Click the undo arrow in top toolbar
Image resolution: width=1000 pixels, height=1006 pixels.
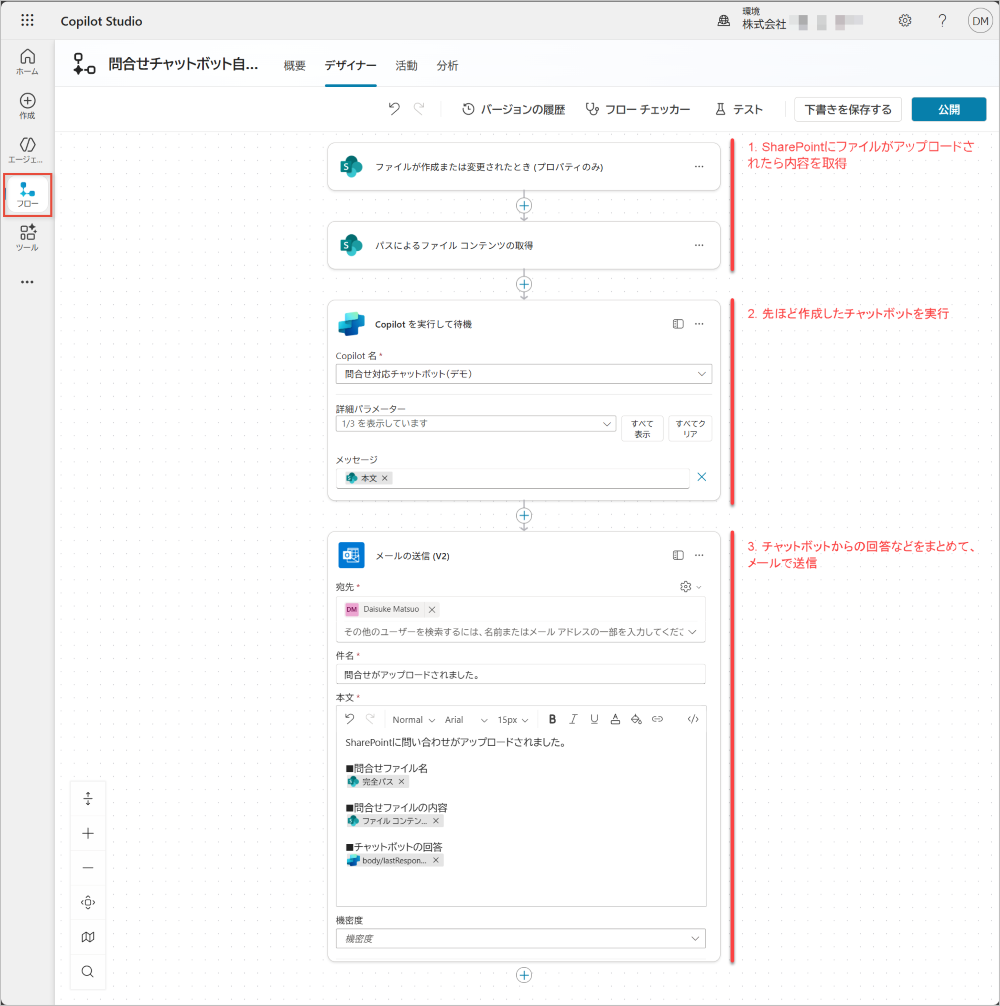394,109
